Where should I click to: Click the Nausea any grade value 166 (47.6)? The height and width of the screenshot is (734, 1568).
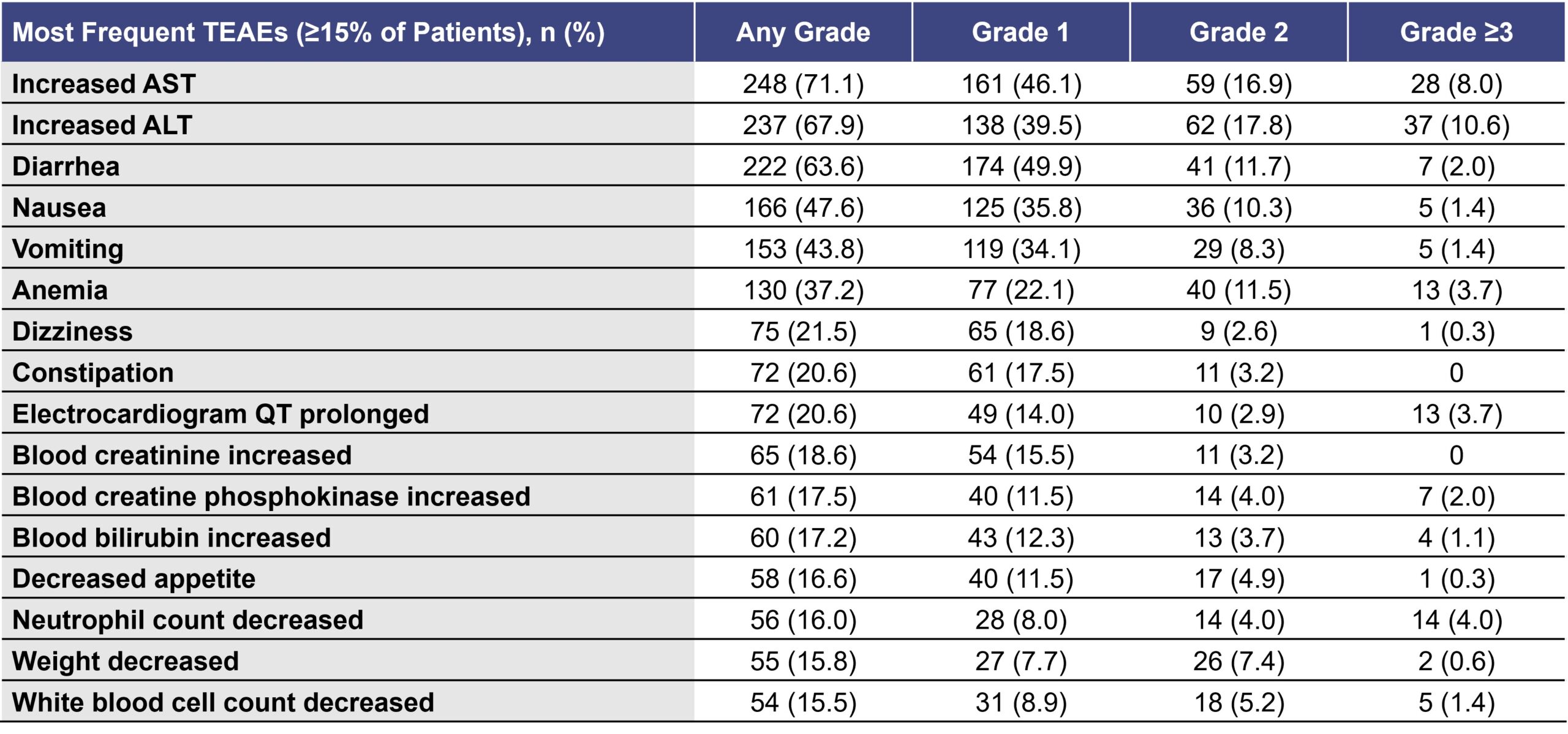point(803,208)
